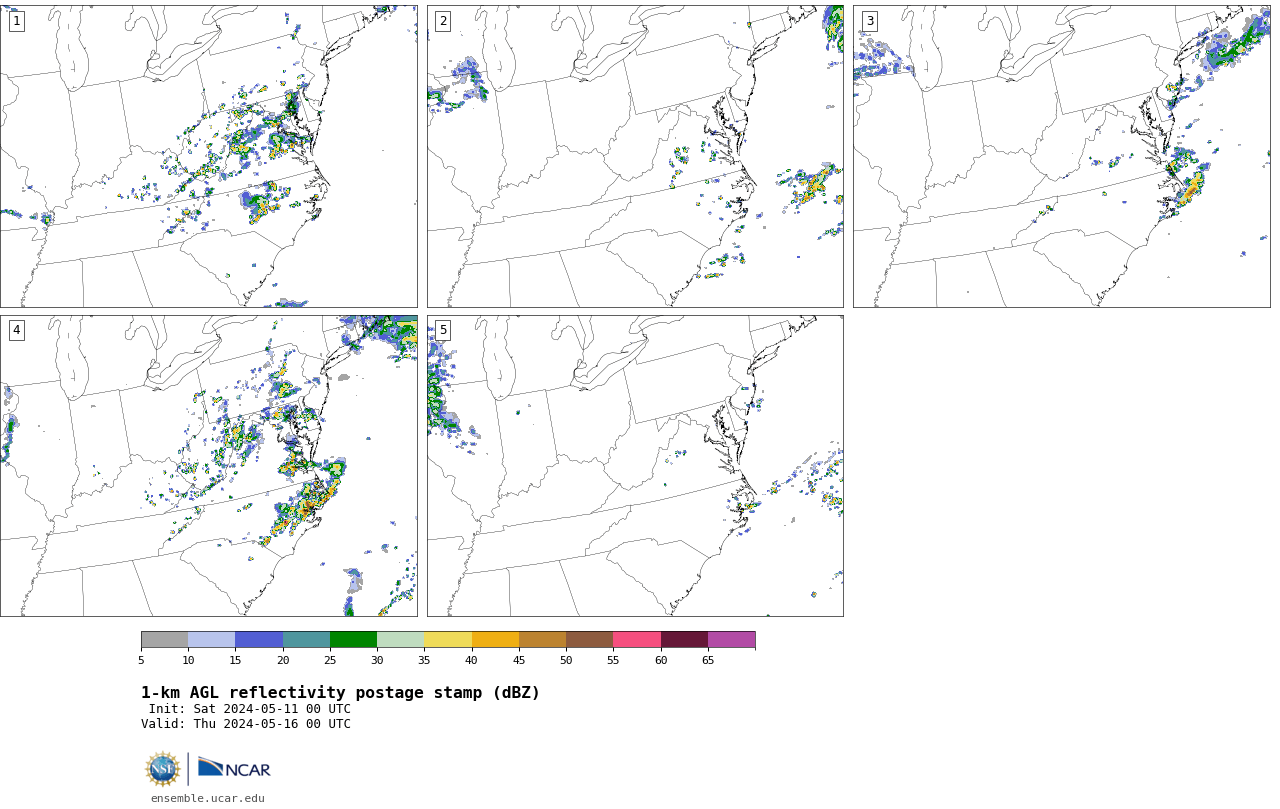Select the maroon 60-65 dBZ swatch
The image size is (1280, 809).
coord(685,640)
